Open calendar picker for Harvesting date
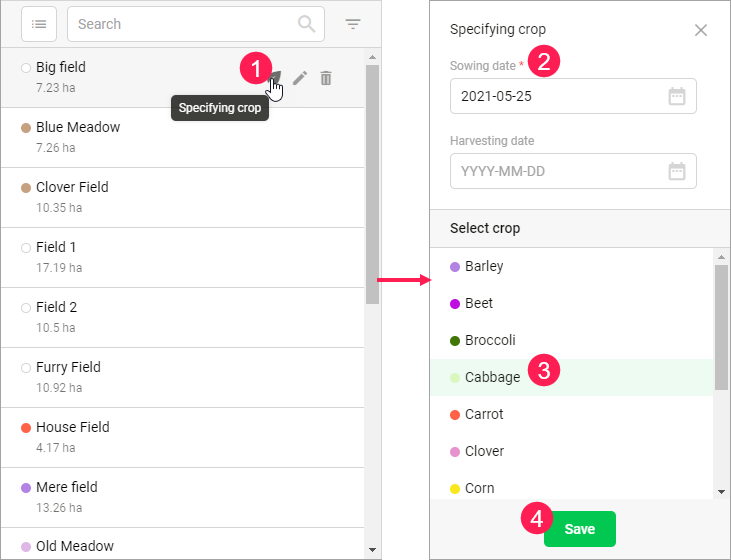This screenshot has width=731, height=560. [x=677, y=171]
